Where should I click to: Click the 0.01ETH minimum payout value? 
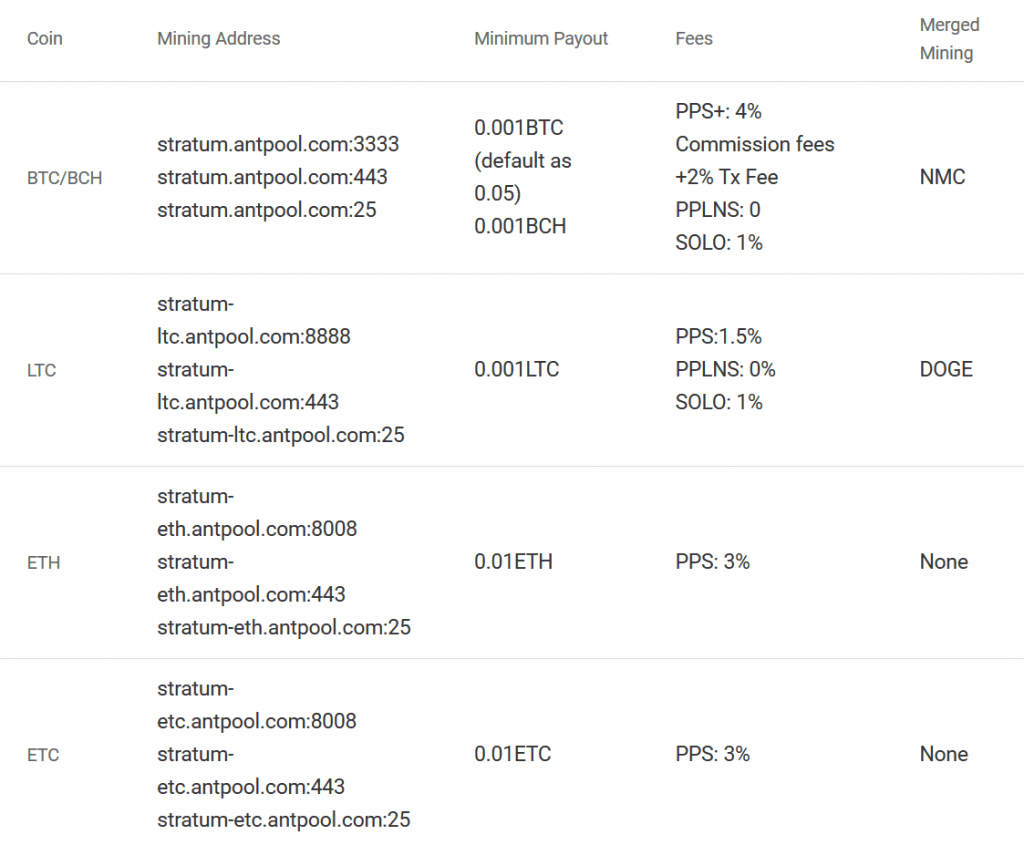(x=513, y=562)
